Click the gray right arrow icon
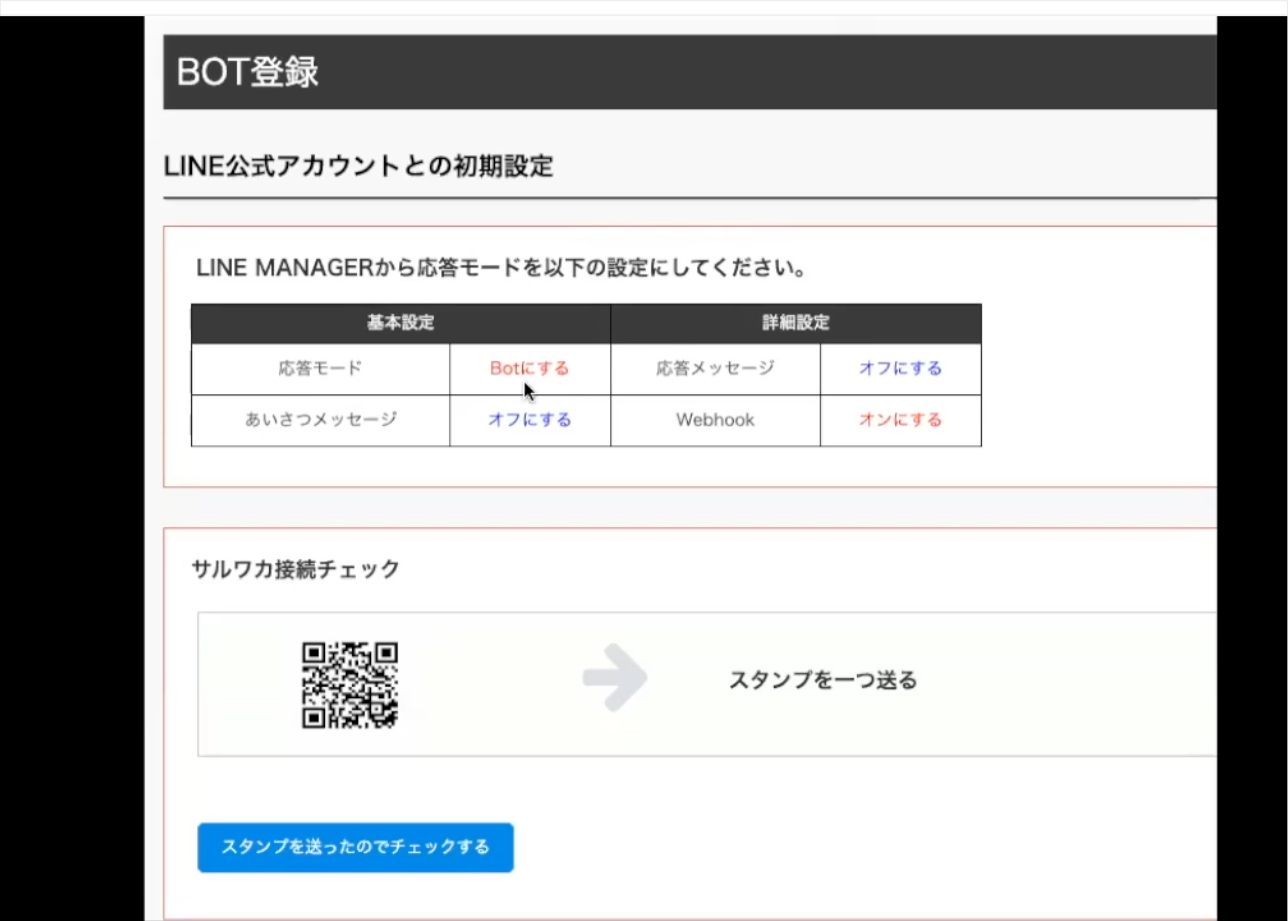This screenshot has height=921, width=1288. pyautogui.click(x=615, y=678)
